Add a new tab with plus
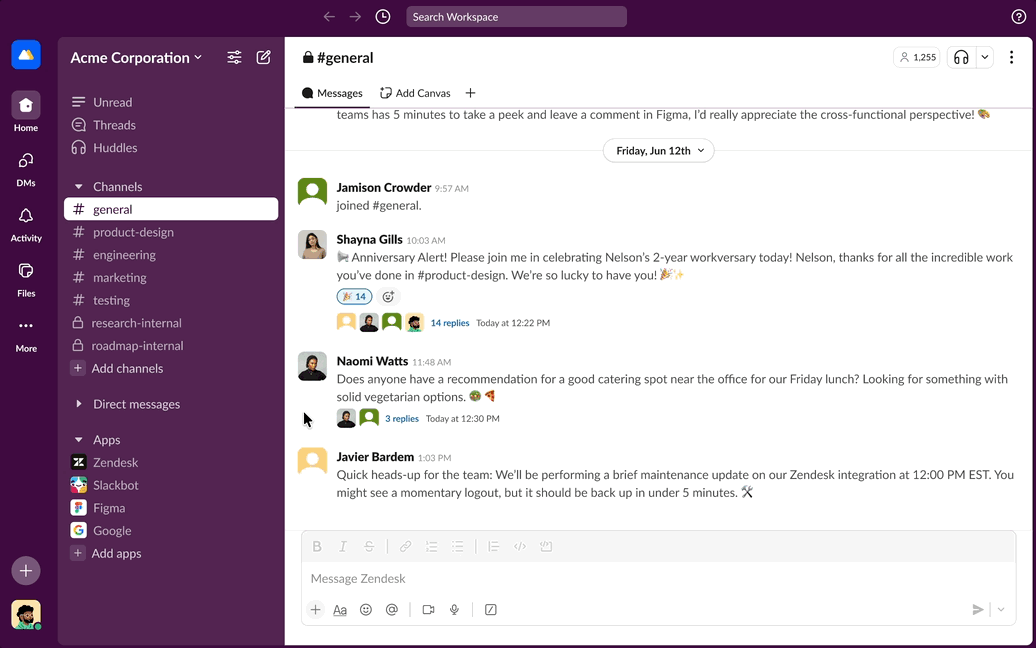1036x648 pixels. pyautogui.click(x=470, y=93)
